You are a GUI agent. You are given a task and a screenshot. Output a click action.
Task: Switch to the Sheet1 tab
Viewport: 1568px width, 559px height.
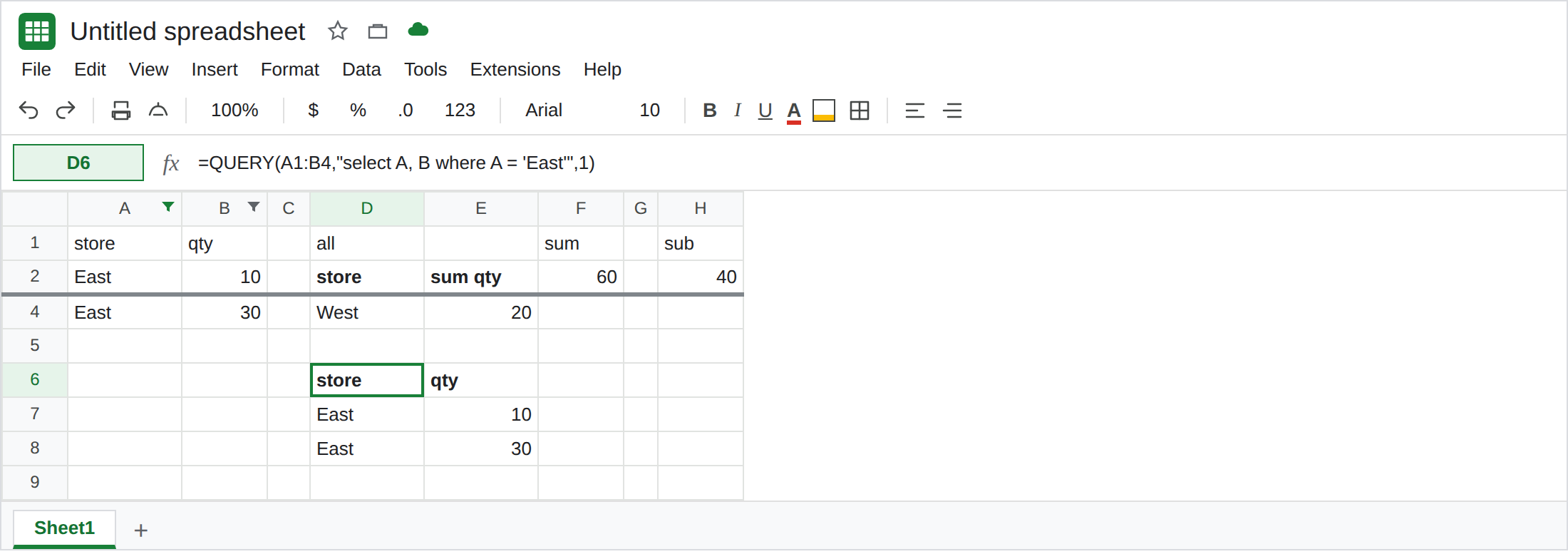(x=64, y=528)
